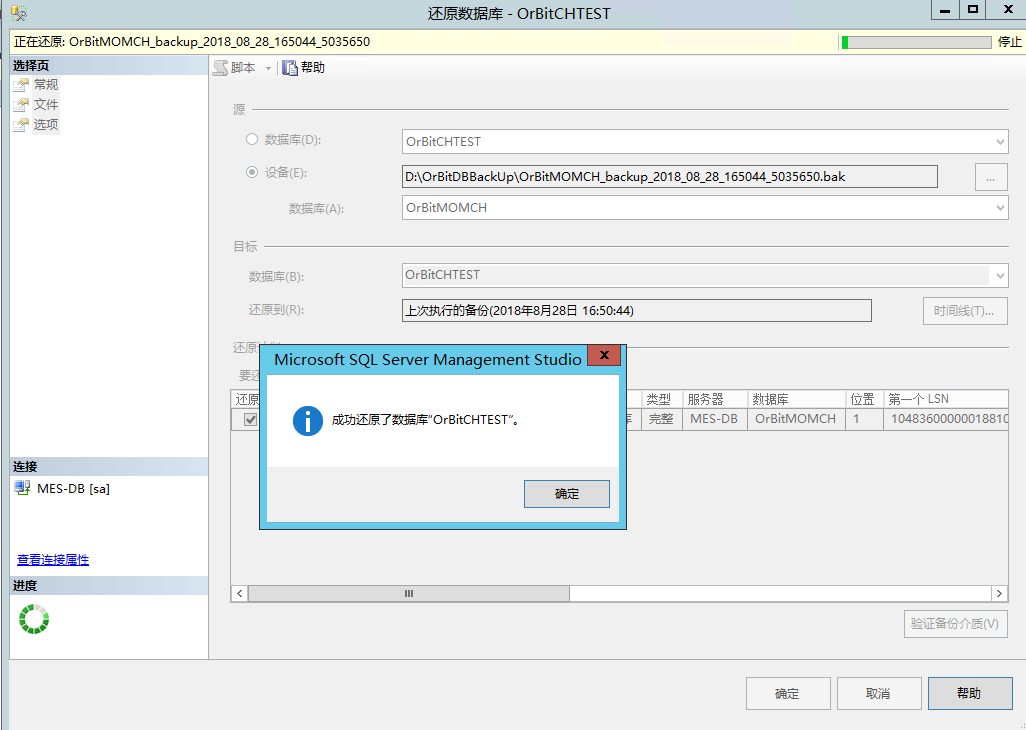Screen dimensions: 1026x730
Task: Click the browse ... button for backup device
Action: point(990,176)
